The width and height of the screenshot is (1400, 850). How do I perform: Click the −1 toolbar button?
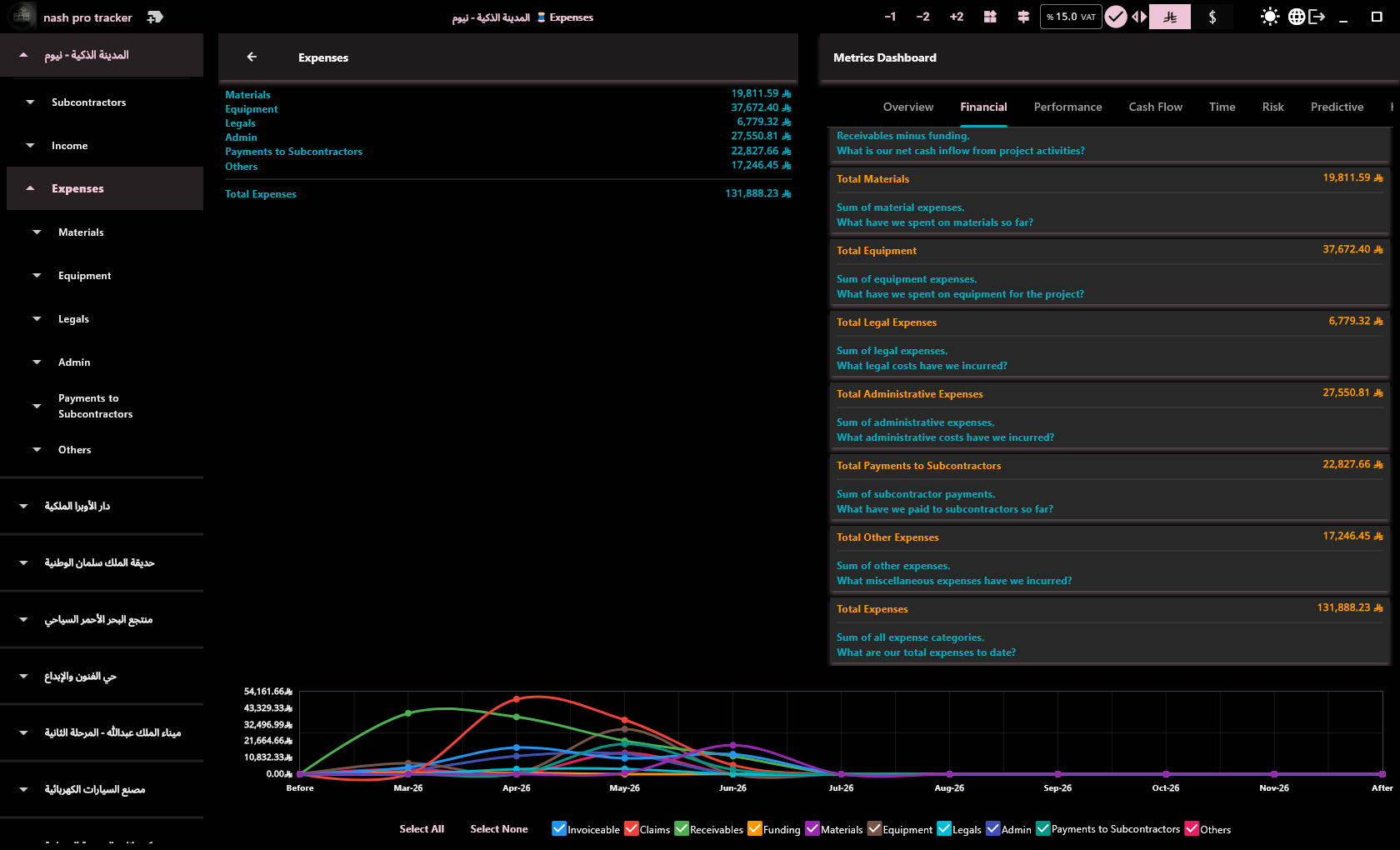point(890,17)
